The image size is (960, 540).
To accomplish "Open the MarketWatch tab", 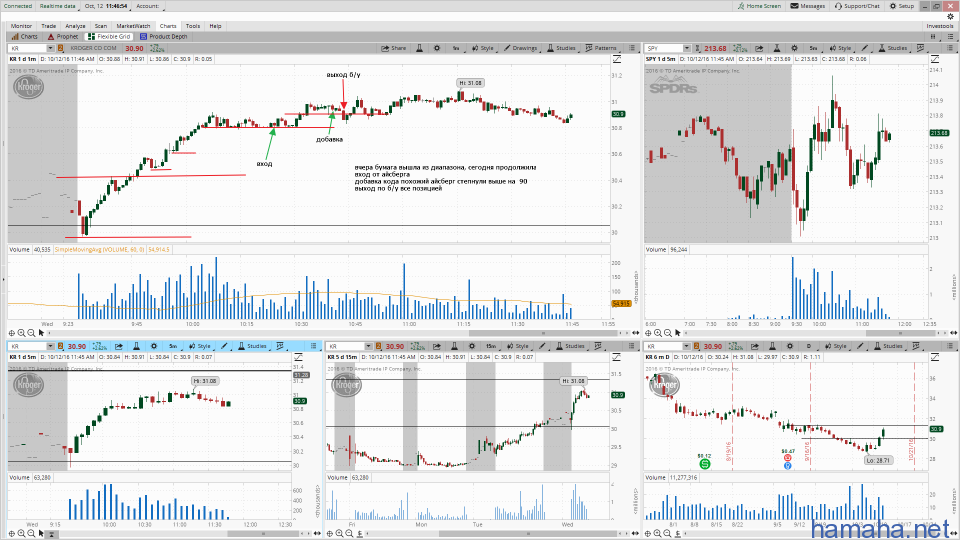I will (x=133, y=26).
